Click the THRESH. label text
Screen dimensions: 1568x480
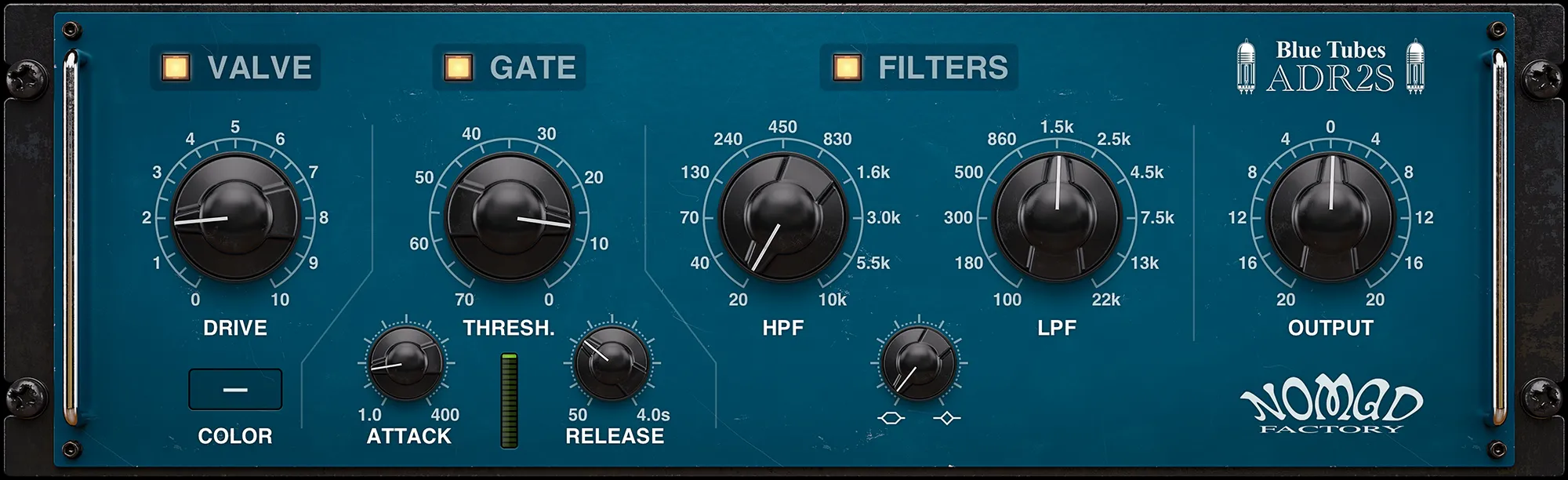tap(509, 328)
